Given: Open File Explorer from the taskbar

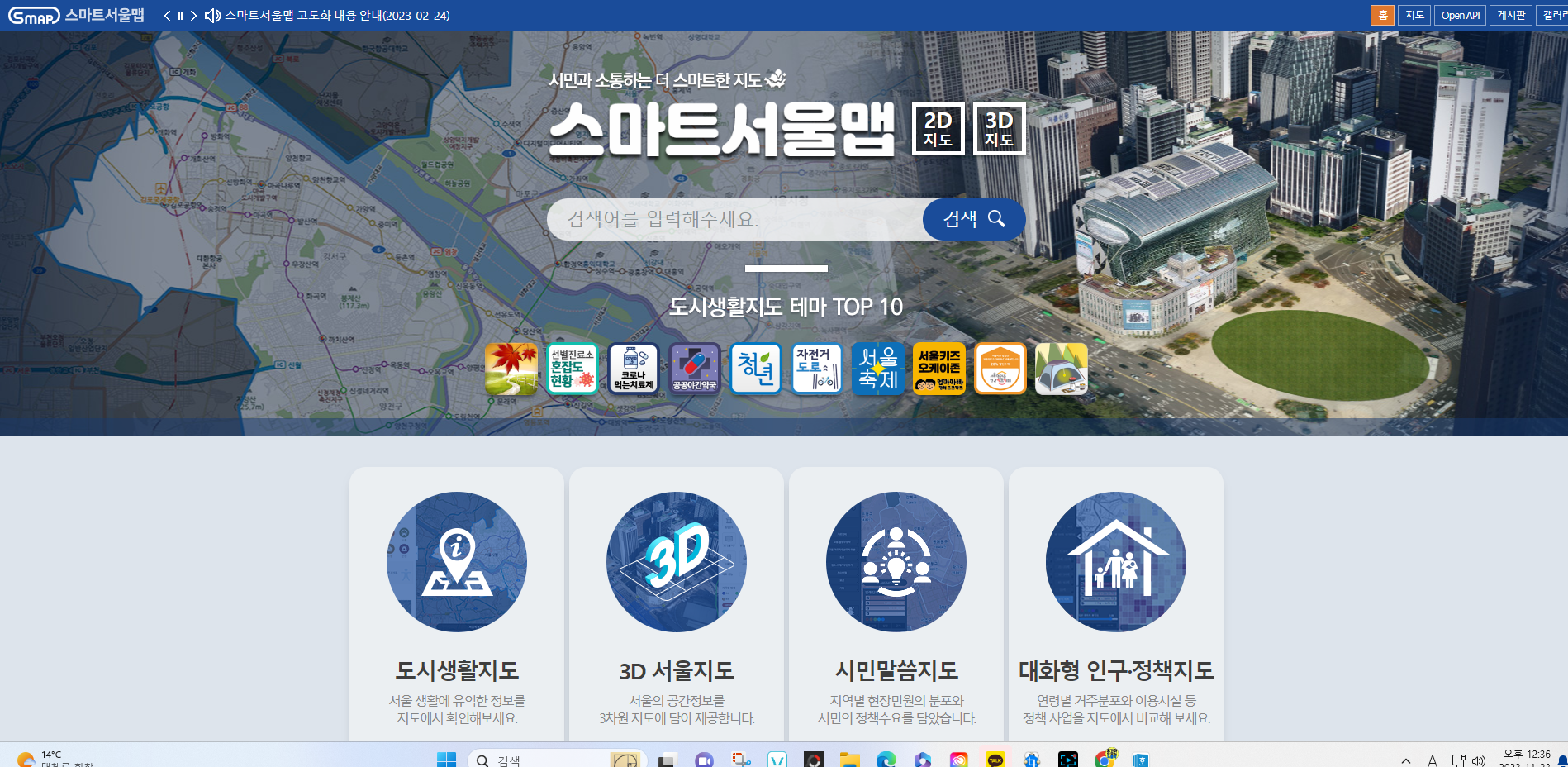Looking at the screenshot, I should pos(850,760).
